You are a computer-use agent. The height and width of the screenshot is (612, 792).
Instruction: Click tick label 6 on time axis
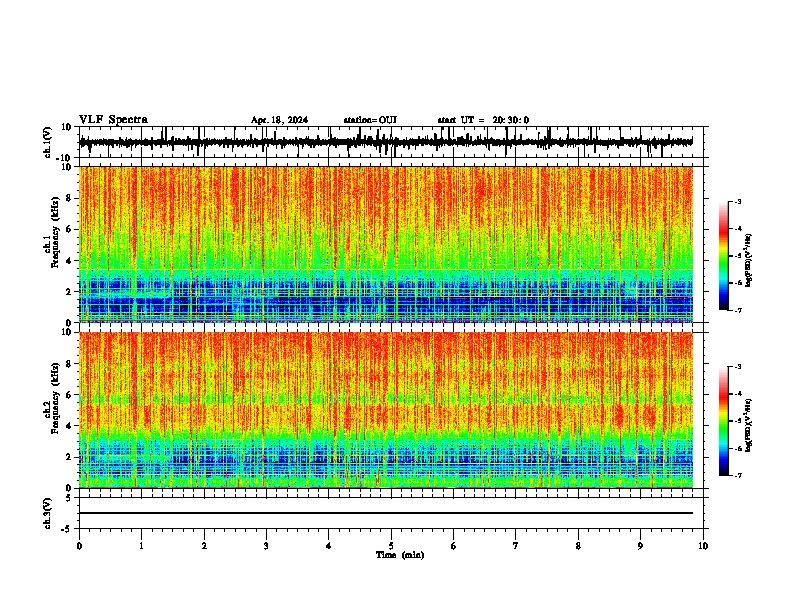(x=454, y=546)
